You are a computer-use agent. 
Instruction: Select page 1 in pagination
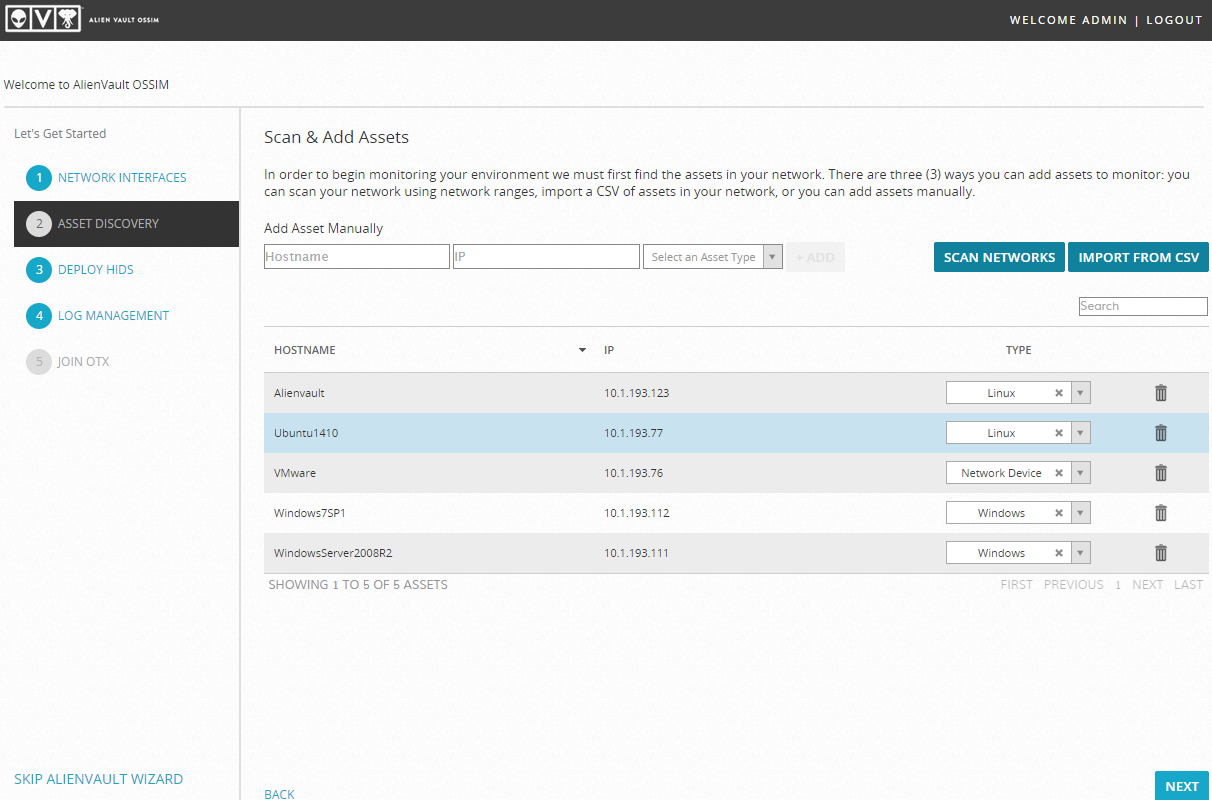coord(1118,585)
